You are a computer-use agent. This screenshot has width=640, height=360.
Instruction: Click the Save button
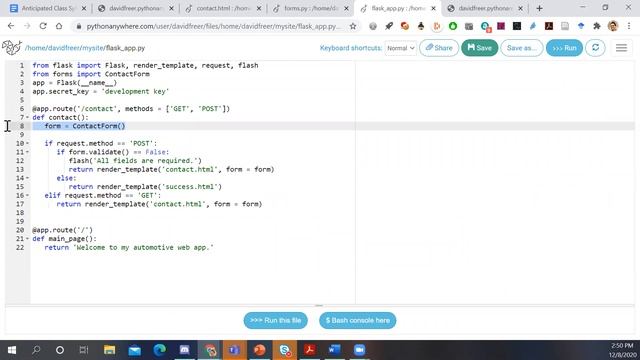point(480,48)
